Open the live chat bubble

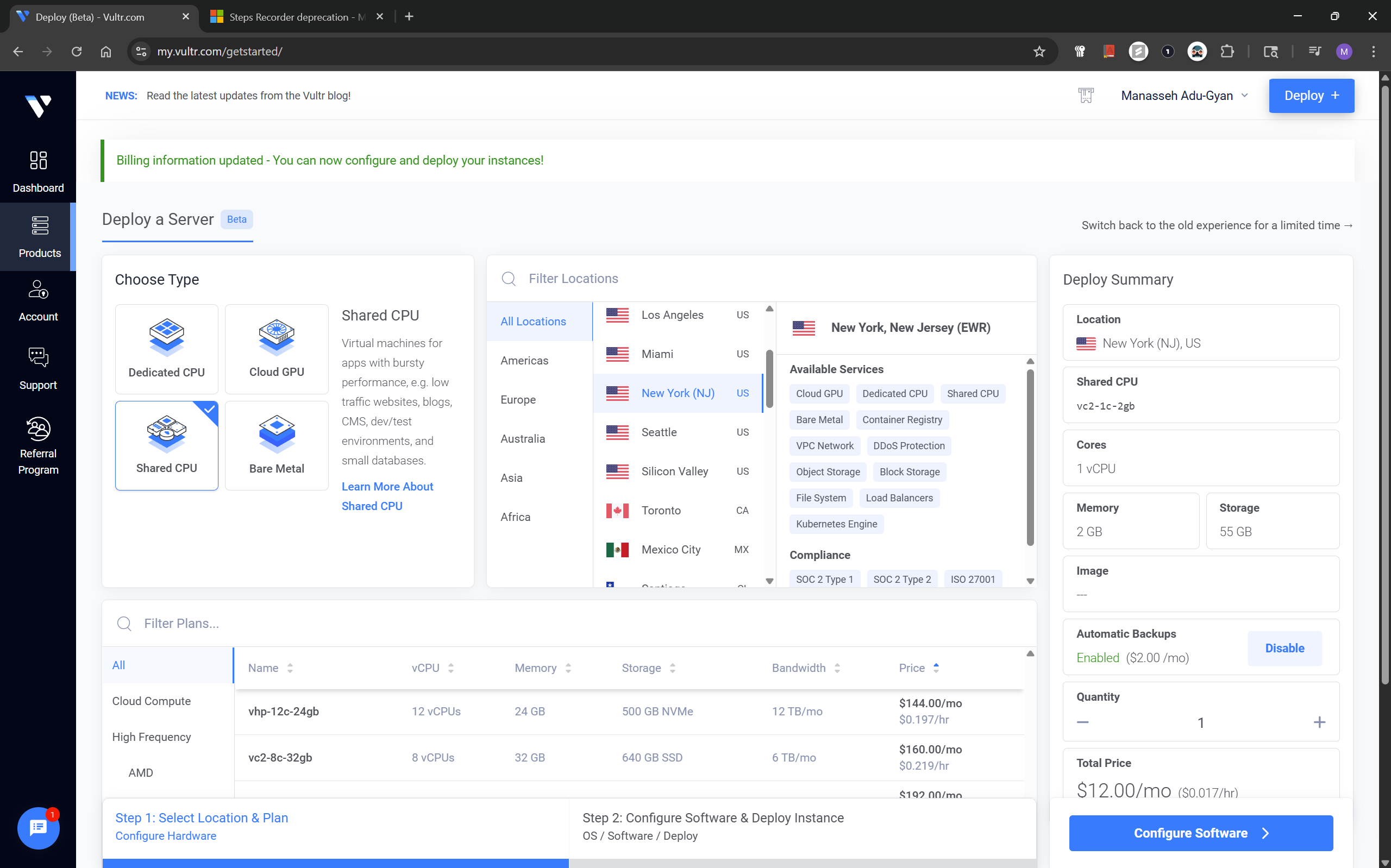[38, 827]
